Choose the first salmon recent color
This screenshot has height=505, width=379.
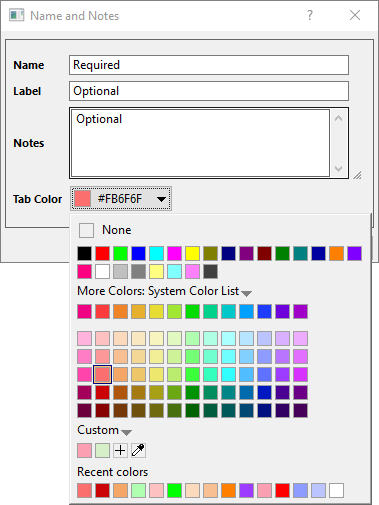click(x=84, y=490)
